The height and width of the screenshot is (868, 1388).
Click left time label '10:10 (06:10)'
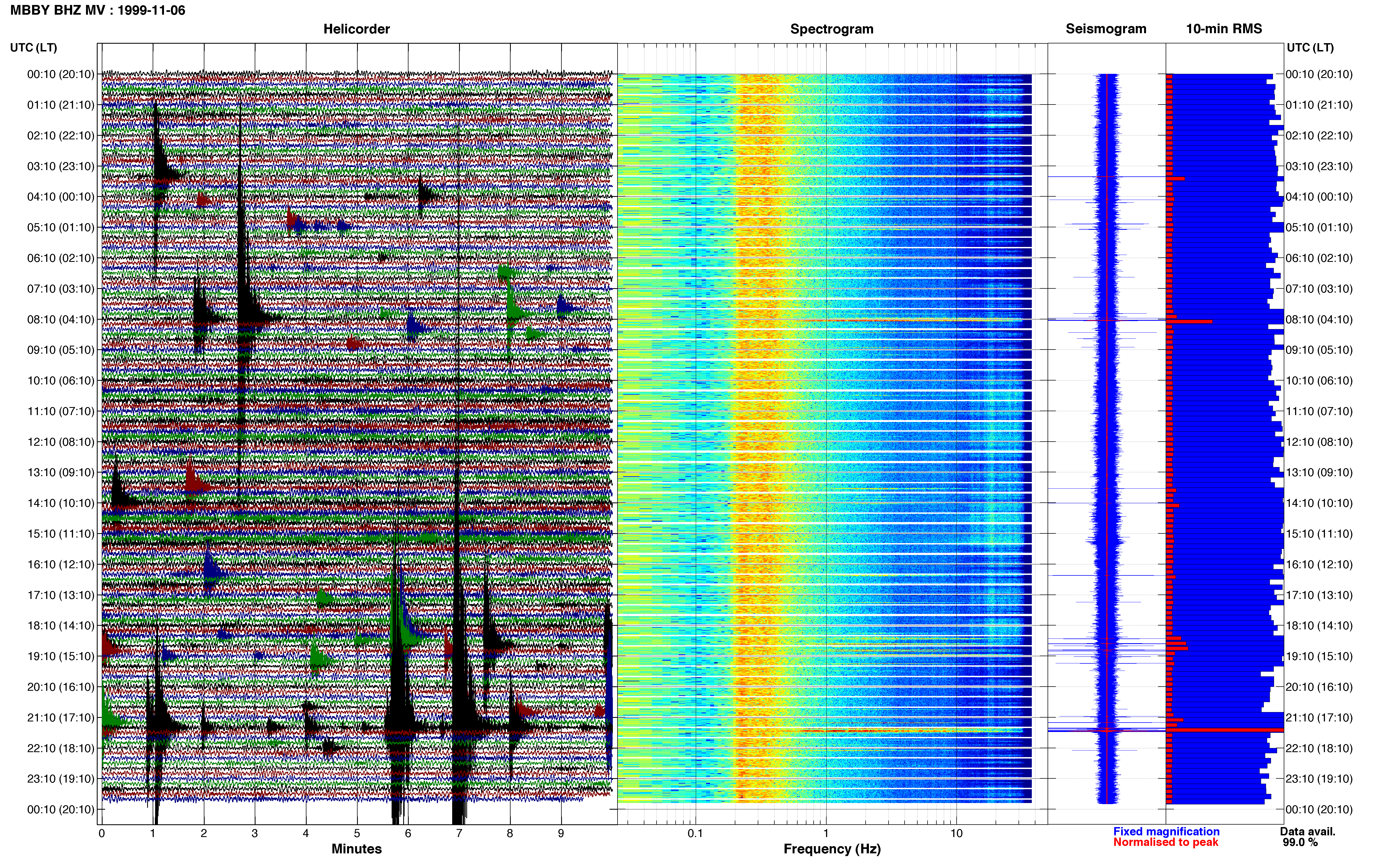(x=61, y=380)
